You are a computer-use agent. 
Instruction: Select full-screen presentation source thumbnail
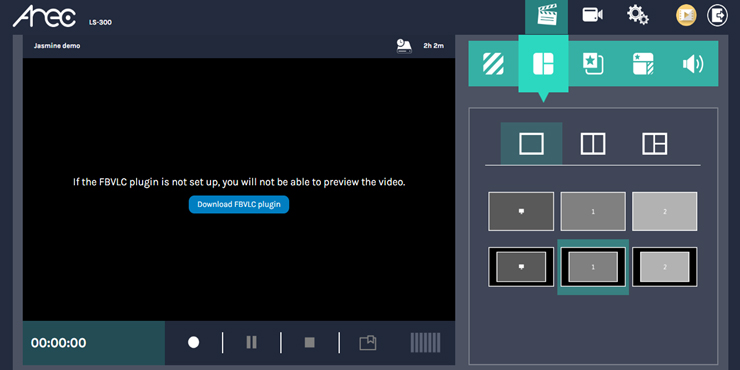coord(521,211)
